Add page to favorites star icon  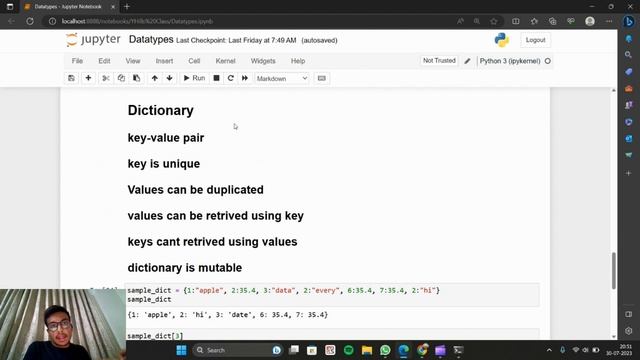pyautogui.click(x=494, y=21)
